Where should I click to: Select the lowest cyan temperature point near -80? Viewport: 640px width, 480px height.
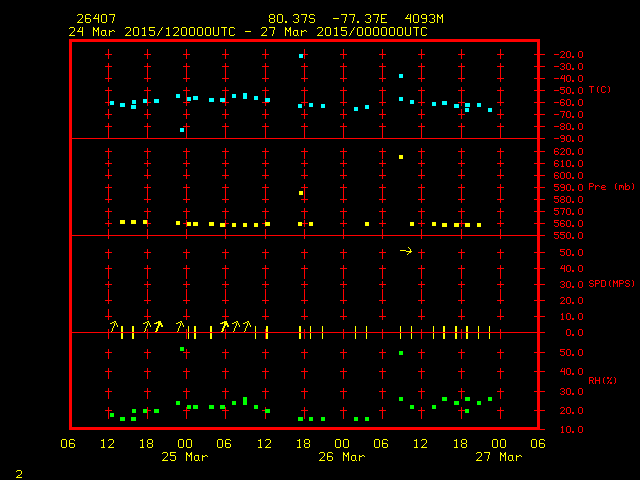182,130
